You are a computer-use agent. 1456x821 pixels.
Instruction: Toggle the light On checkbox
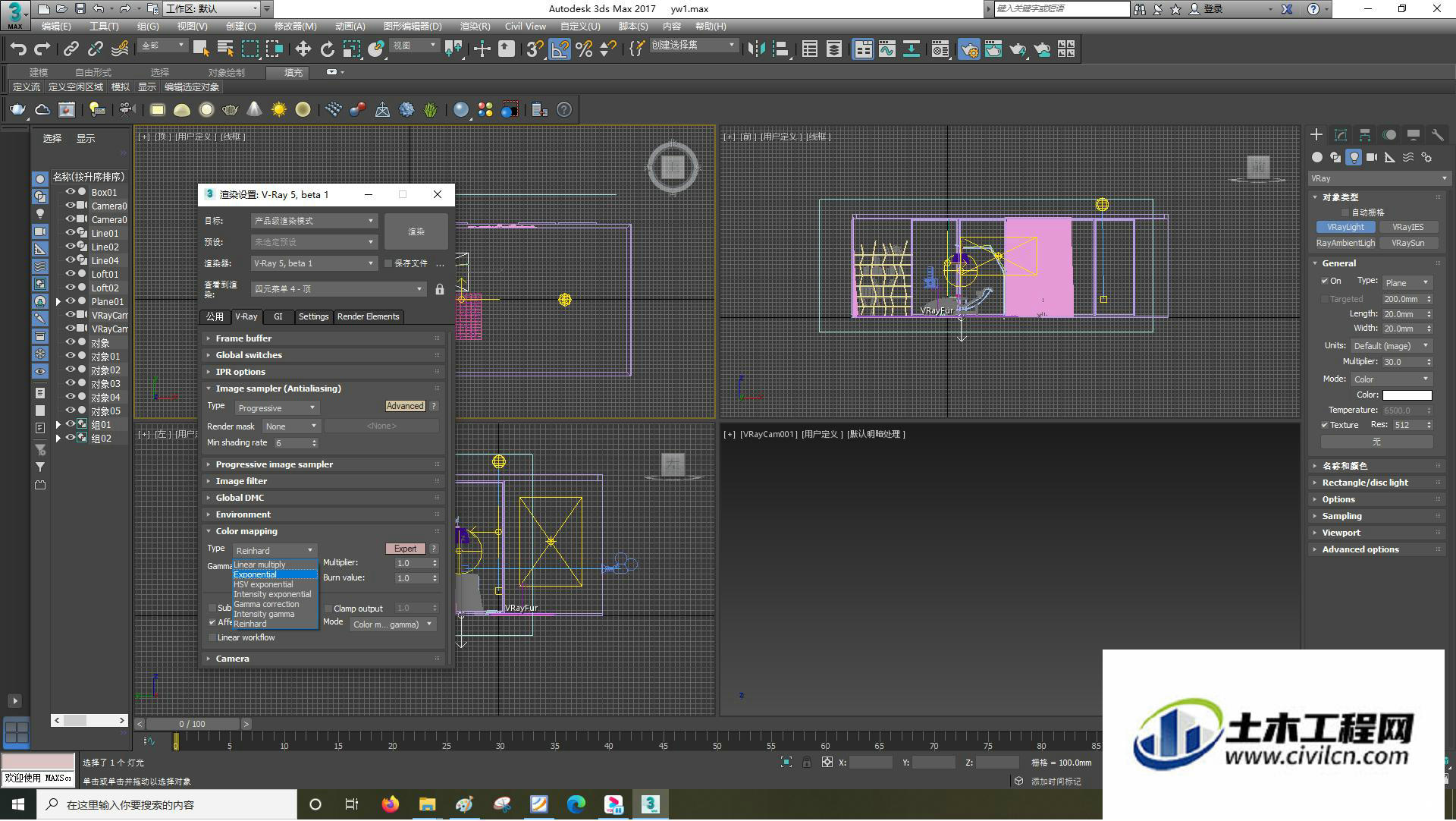coord(1325,282)
